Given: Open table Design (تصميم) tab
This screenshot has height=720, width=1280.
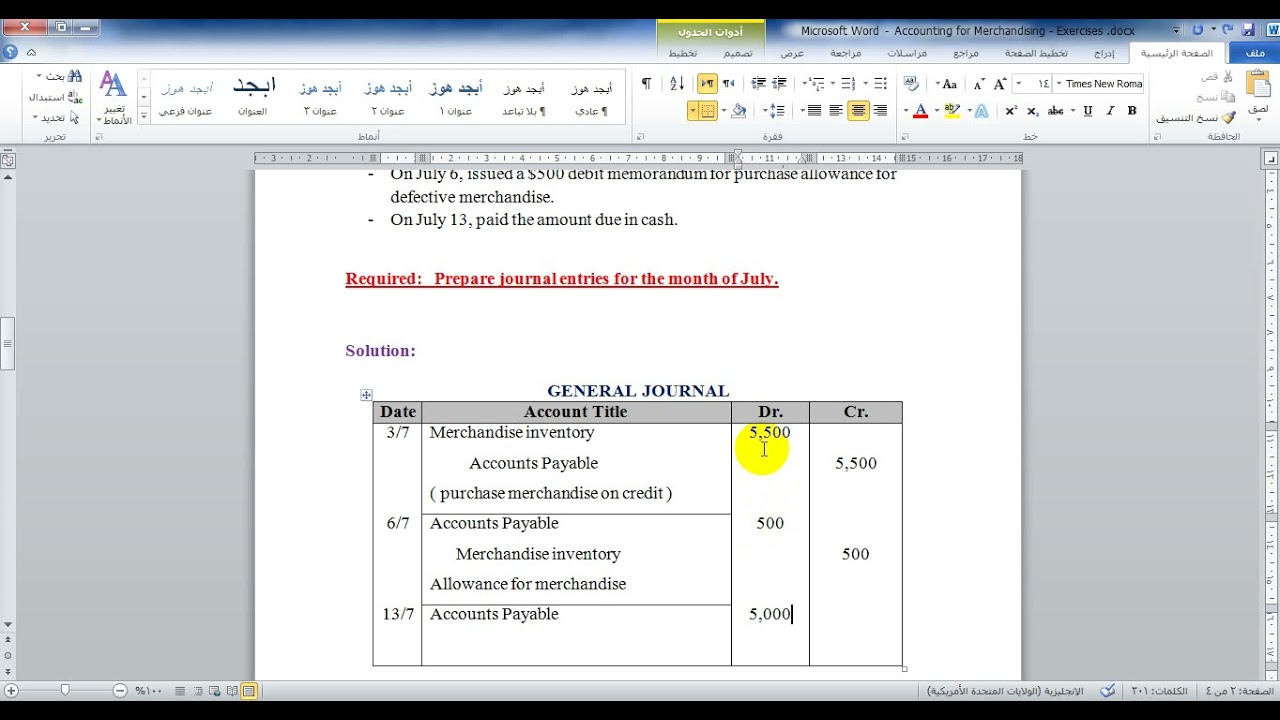Looking at the screenshot, I should point(738,53).
